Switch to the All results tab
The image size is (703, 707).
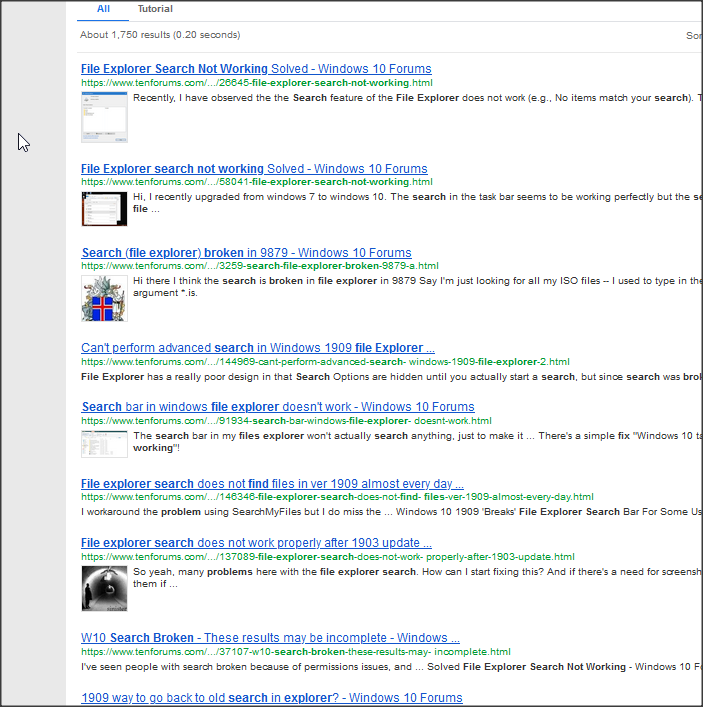(x=103, y=9)
